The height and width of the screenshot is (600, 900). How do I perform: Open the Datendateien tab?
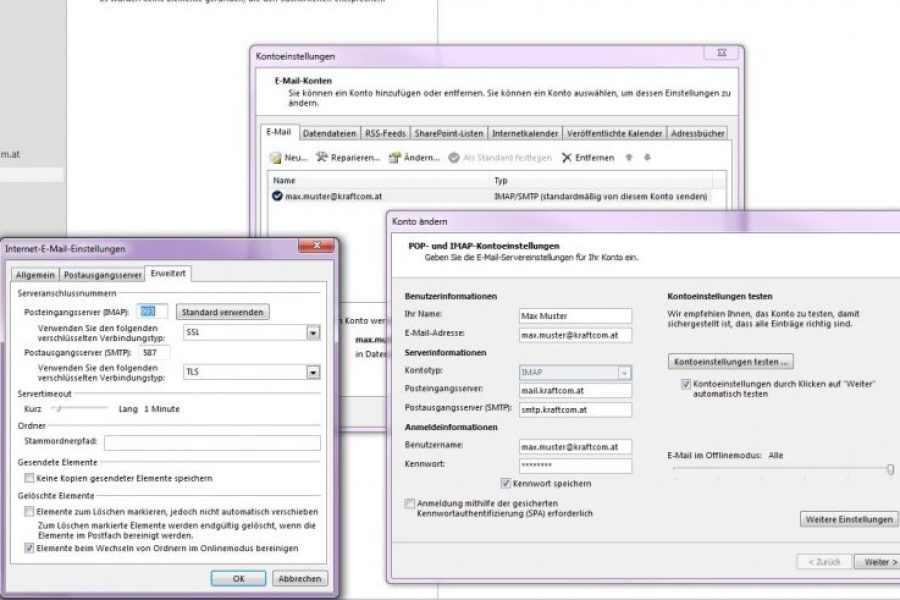[329, 133]
